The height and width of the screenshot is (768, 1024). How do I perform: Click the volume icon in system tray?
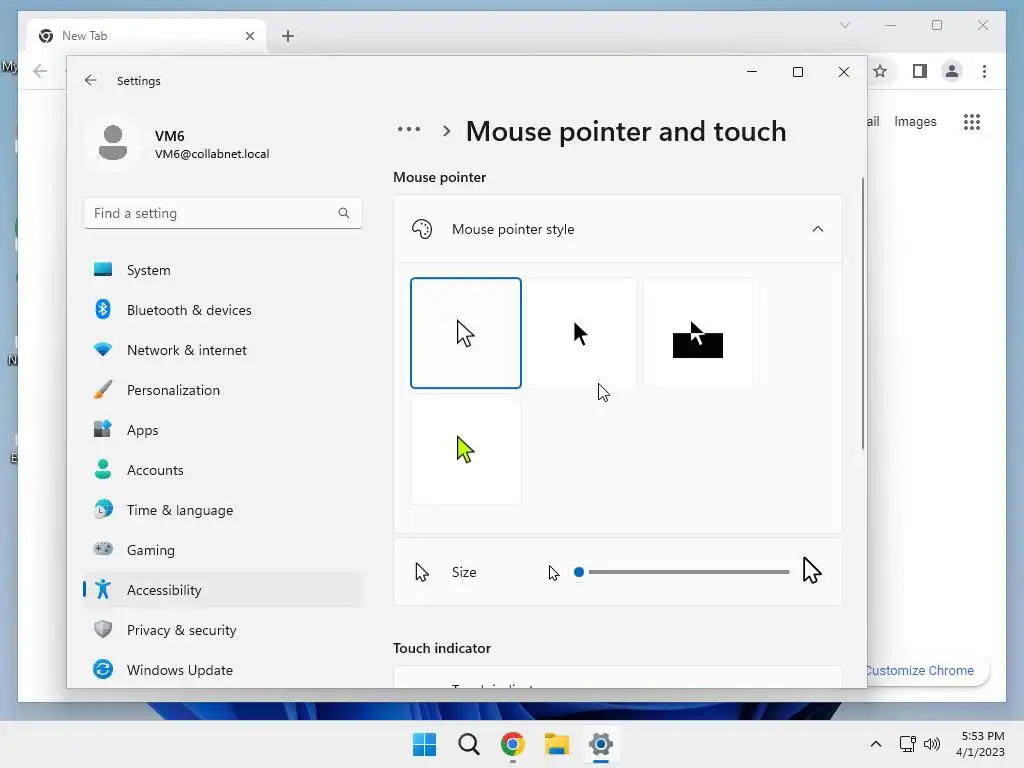point(932,744)
